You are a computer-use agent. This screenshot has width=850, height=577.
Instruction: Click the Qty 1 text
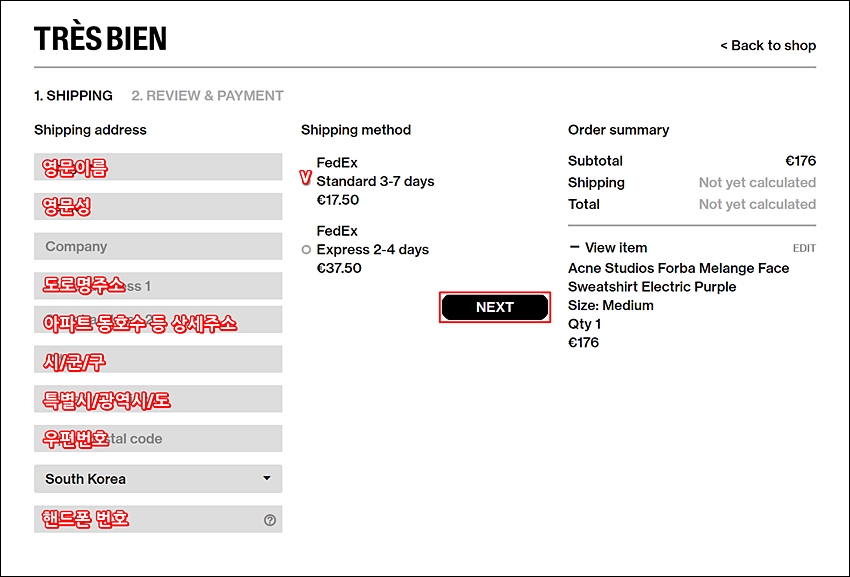point(584,324)
